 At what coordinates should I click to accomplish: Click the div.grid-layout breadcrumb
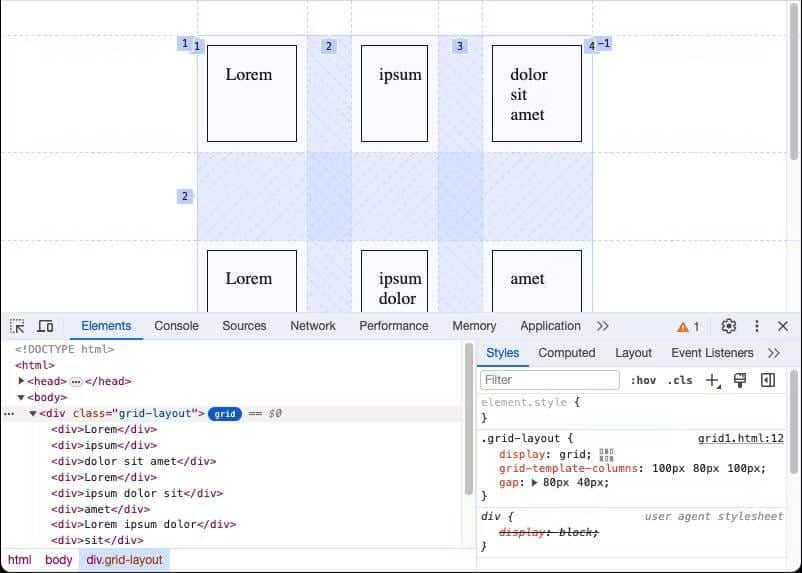tap(124, 560)
